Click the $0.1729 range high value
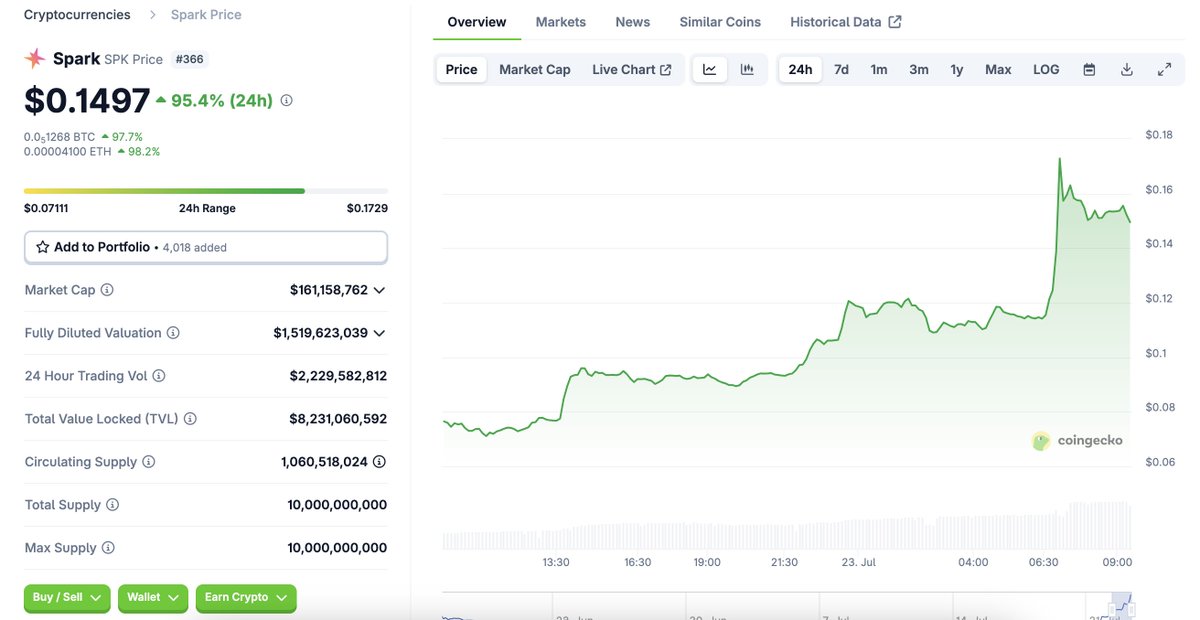This screenshot has height=620, width=1200. (367, 208)
